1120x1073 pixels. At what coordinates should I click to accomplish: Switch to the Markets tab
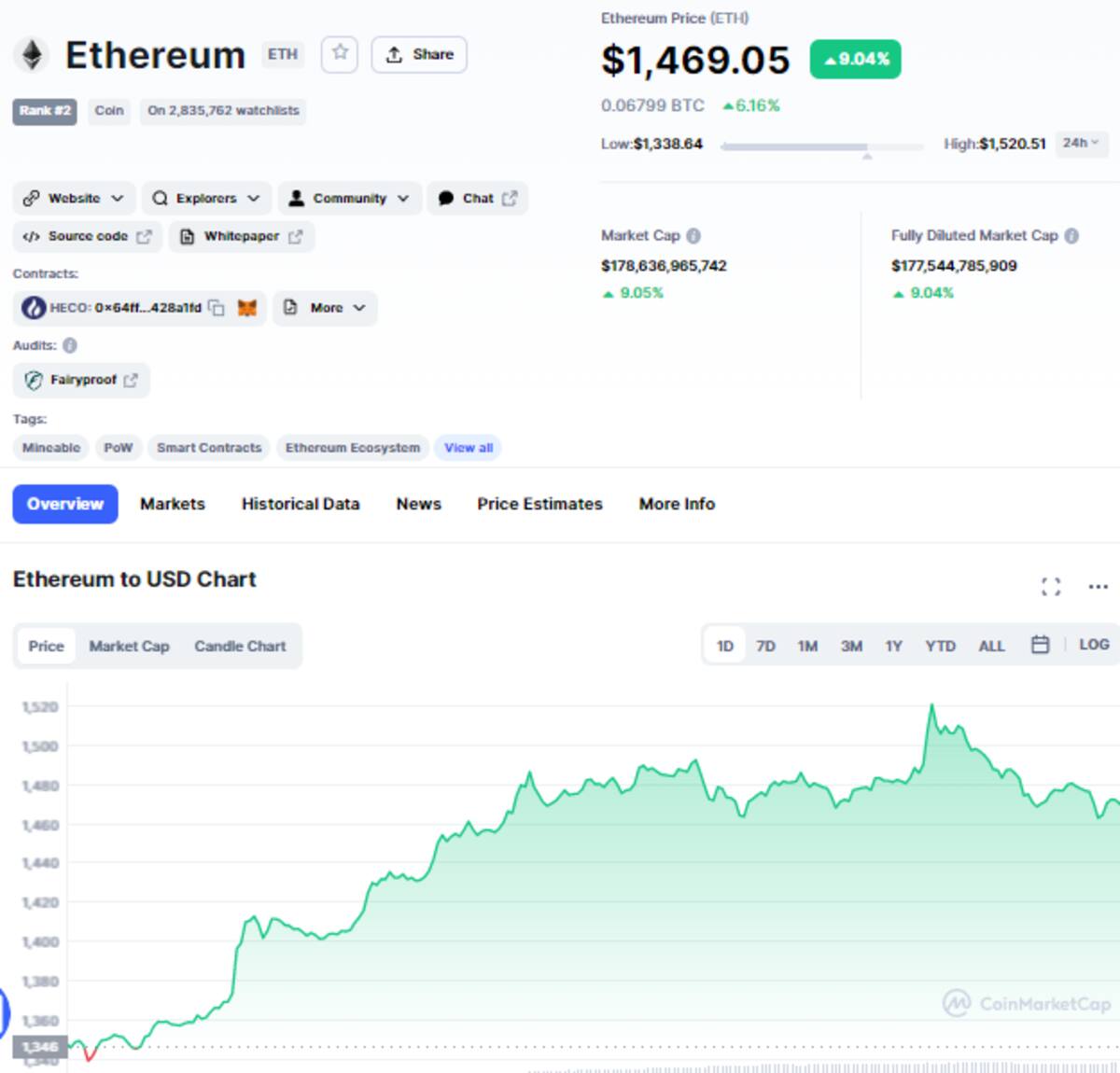(x=173, y=504)
